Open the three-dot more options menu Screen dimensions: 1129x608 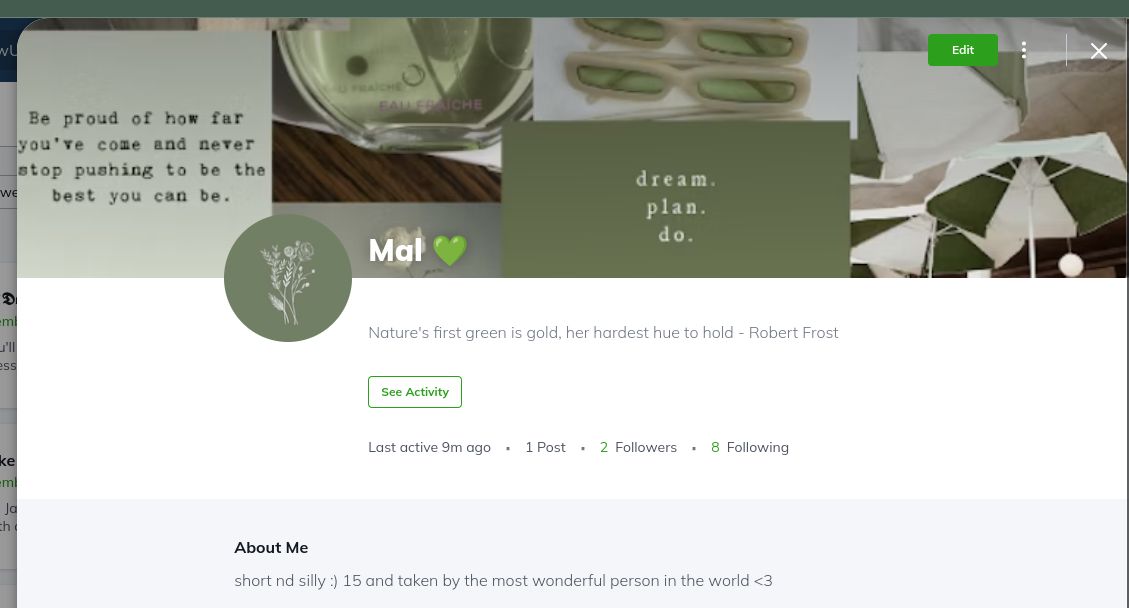tap(1024, 50)
